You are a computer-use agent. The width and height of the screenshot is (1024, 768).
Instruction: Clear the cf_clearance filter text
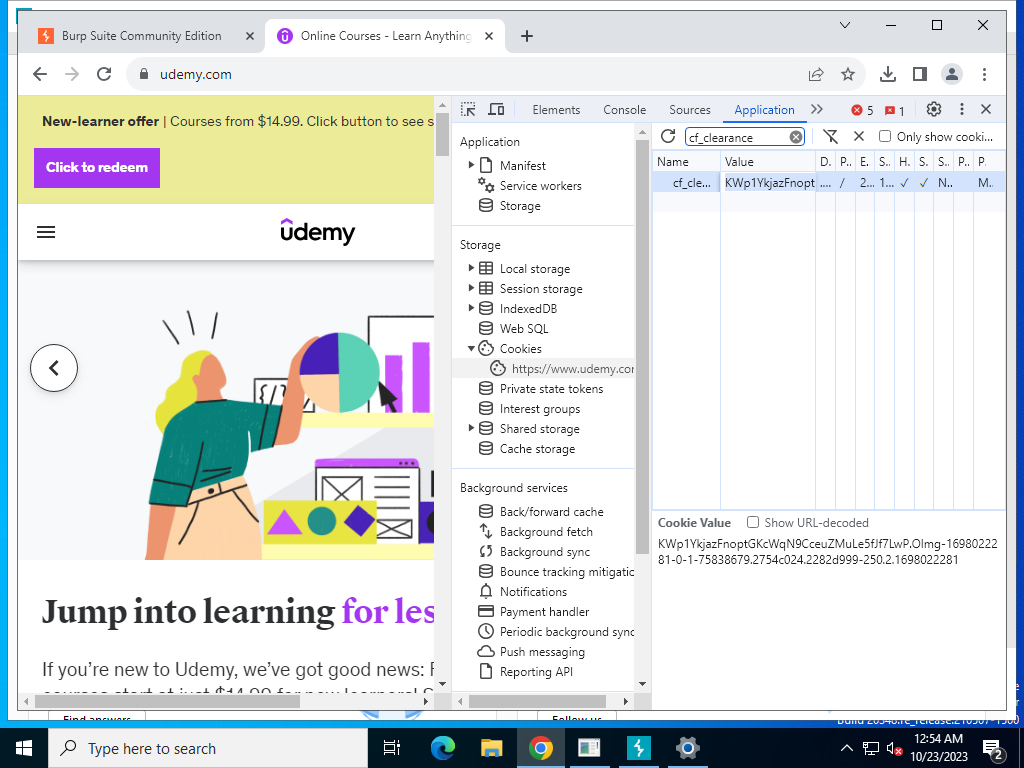[x=795, y=137]
